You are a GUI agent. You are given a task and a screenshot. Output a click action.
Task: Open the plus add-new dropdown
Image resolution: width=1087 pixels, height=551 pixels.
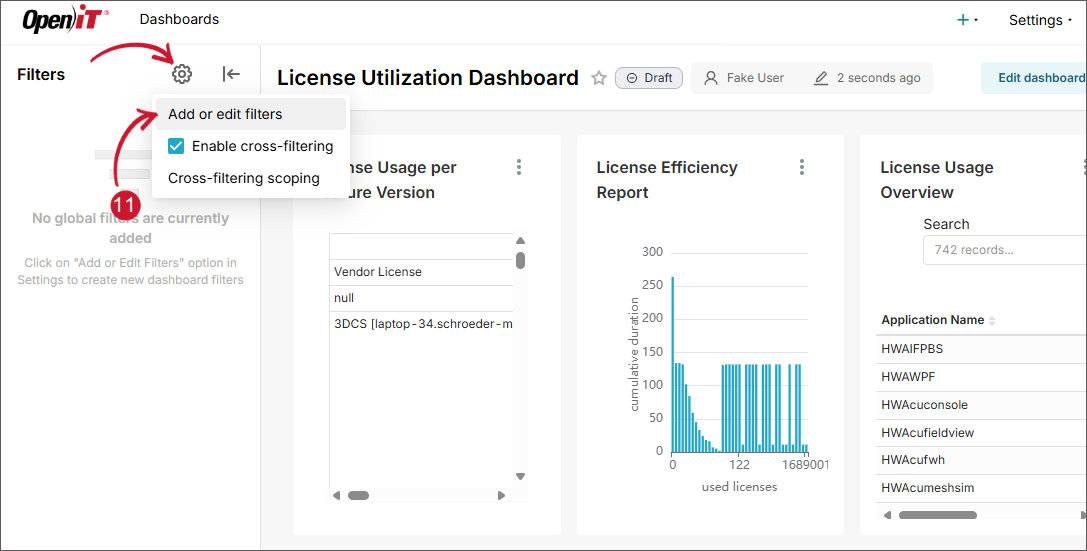(967, 20)
